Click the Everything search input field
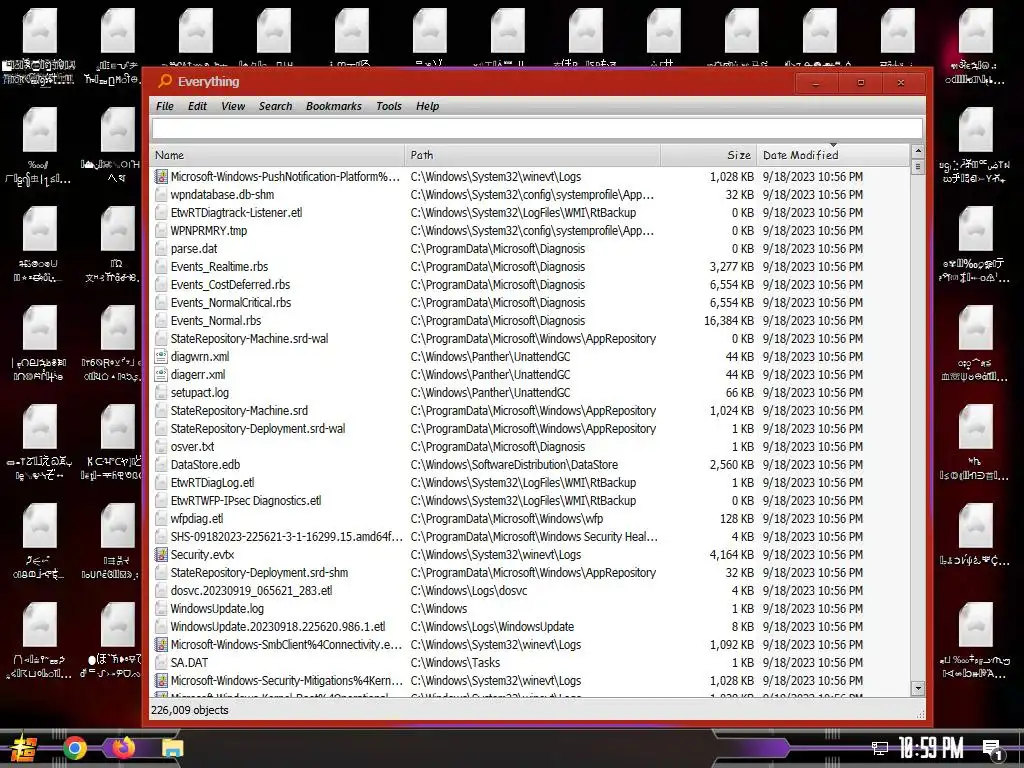Viewport: 1024px width, 768px height. (537, 129)
